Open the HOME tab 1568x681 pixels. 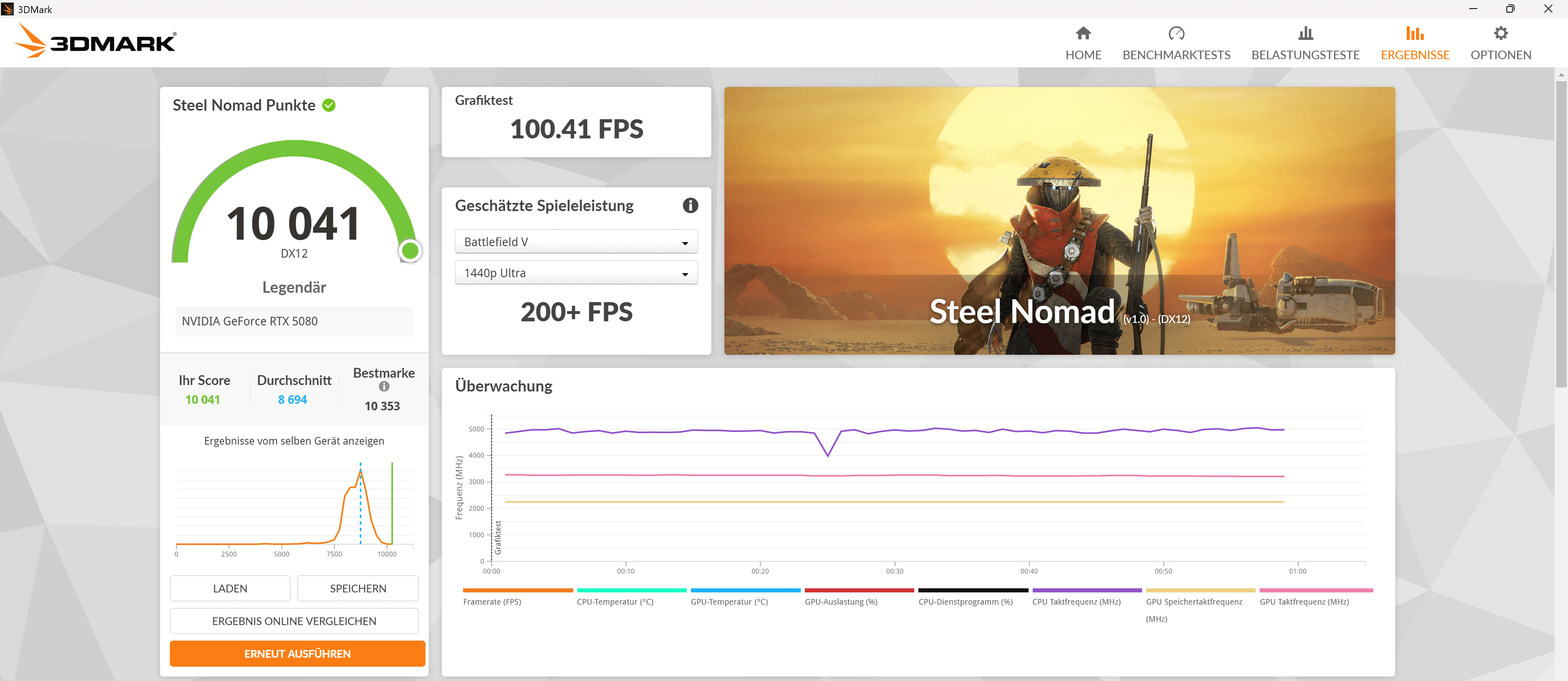pos(1083,43)
